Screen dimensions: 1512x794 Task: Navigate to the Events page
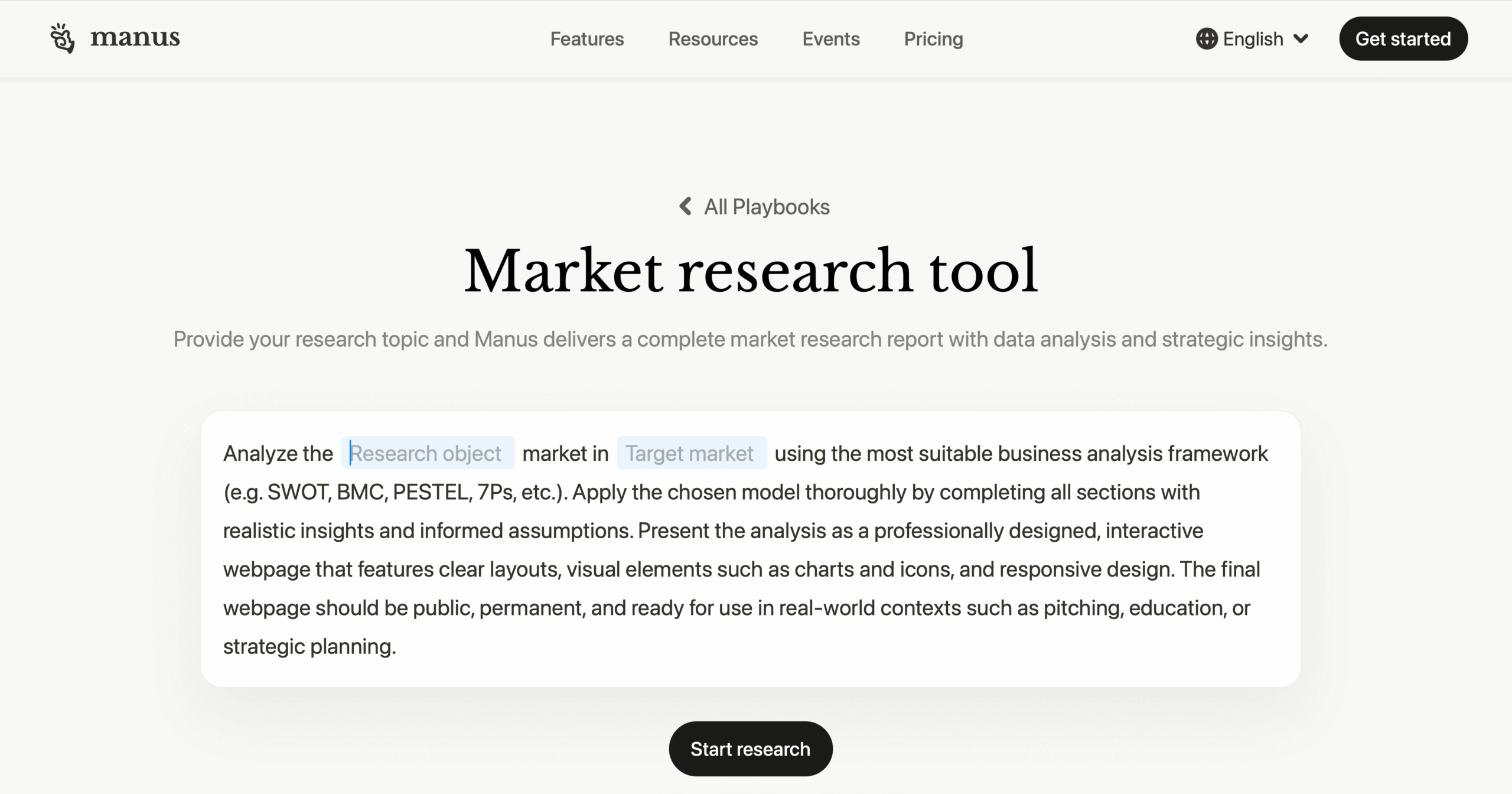[830, 39]
